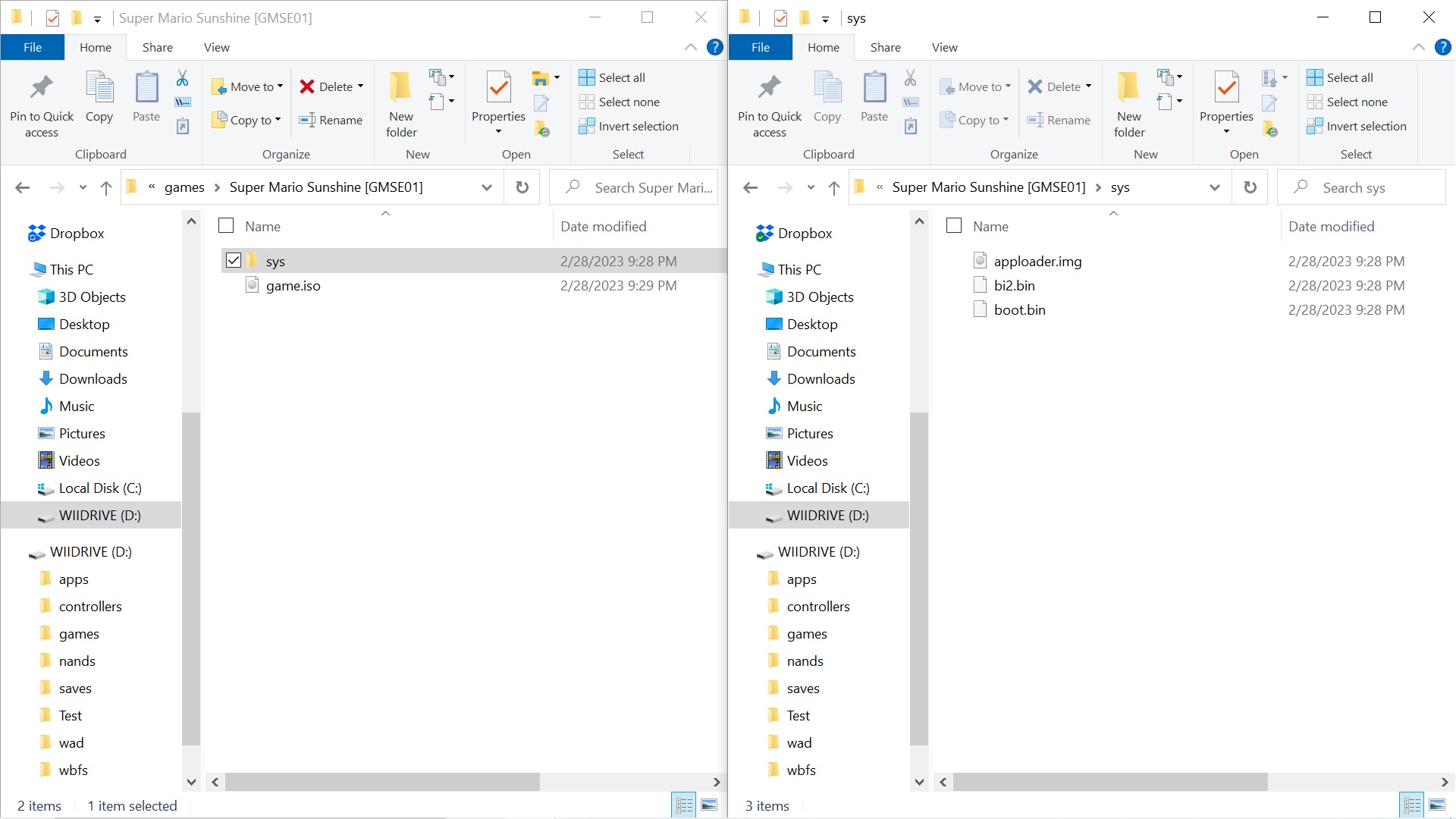Click Paste button in left window ribbon
Image resolution: width=1456 pixels, height=819 pixels.
pyautogui.click(x=146, y=97)
